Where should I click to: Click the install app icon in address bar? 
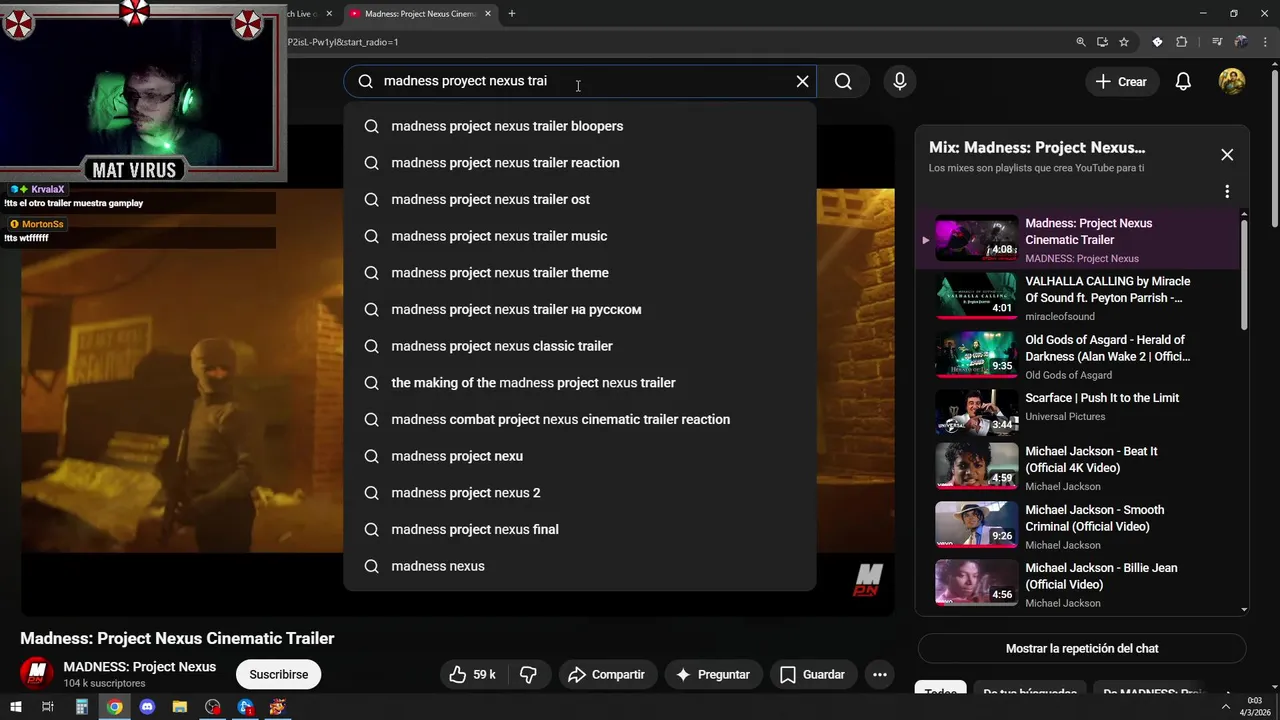pos(1102,42)
